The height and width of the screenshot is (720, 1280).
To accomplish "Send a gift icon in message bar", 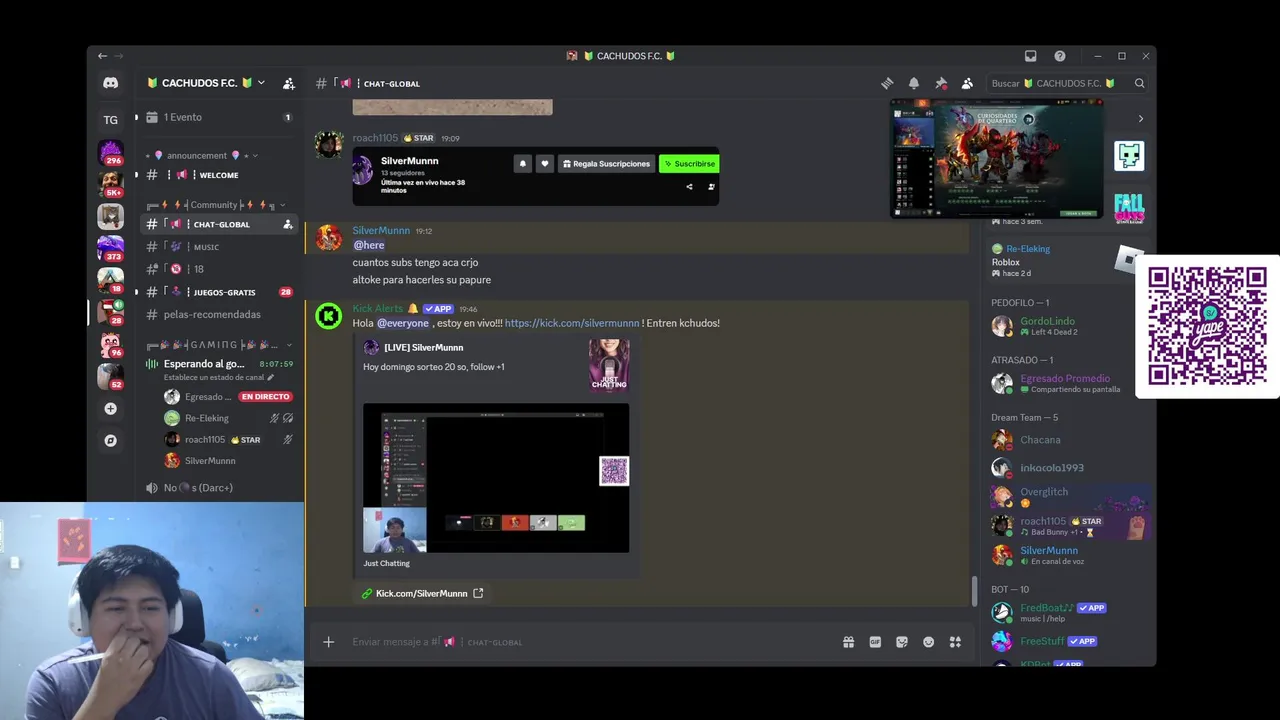I will pyautogui.click(x=848, y=642).
